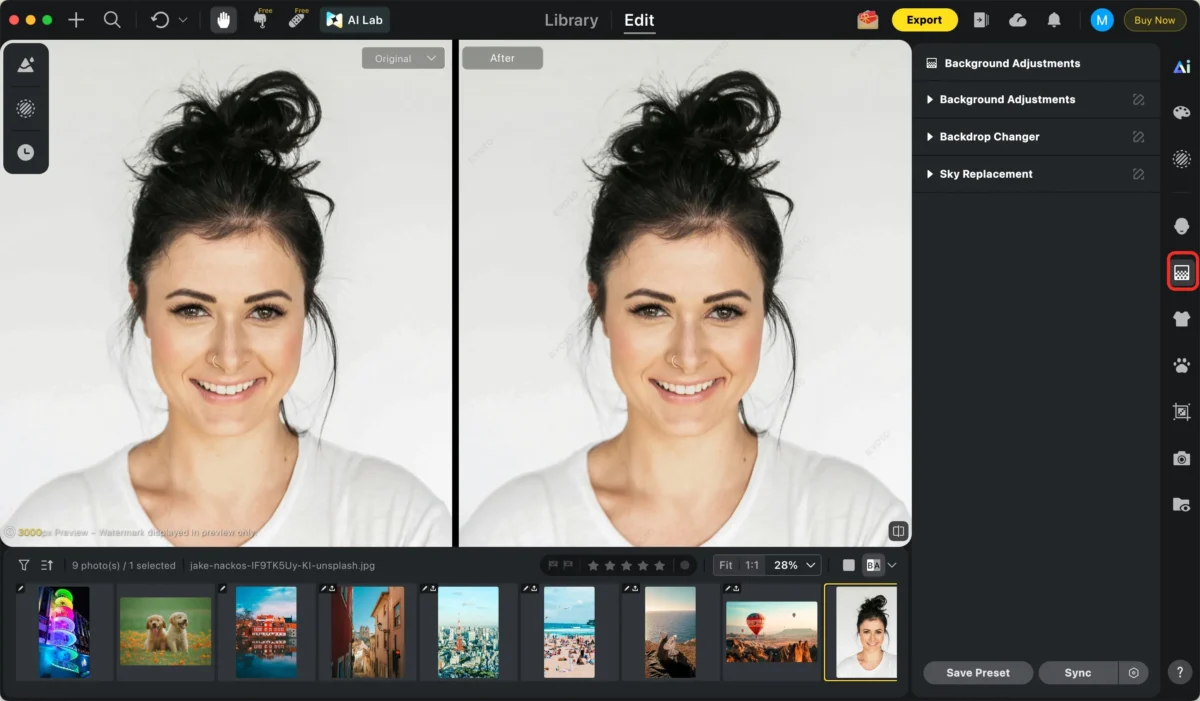Click the Export button

[x=925, y=19]
